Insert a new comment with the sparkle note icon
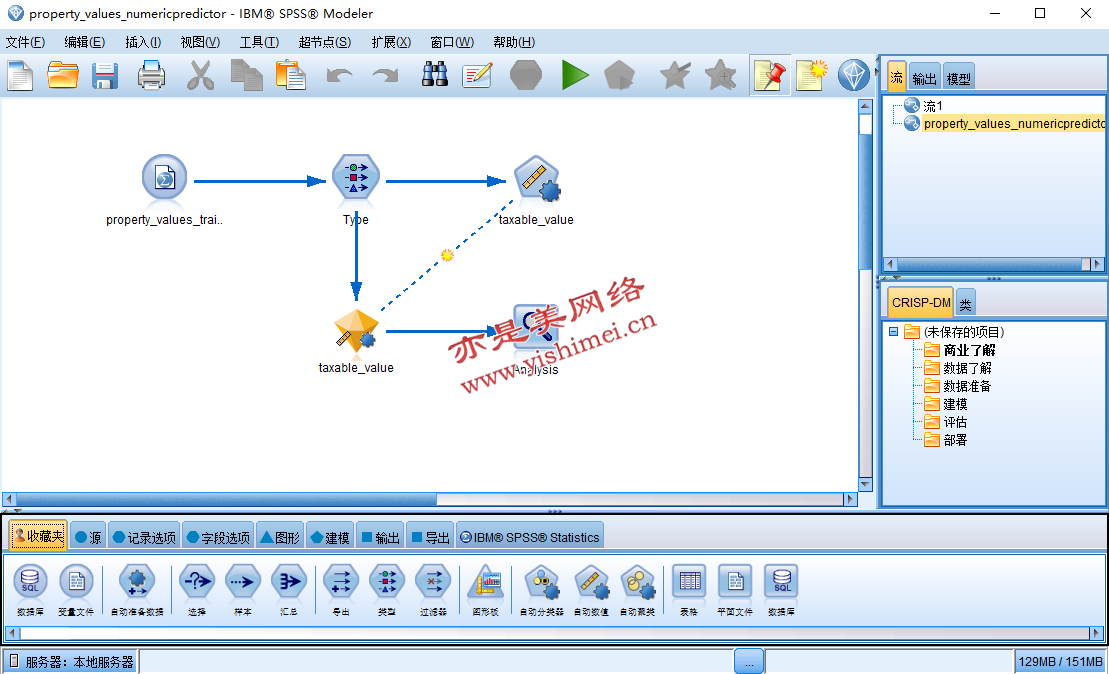Viewport: 1109px width, 674px height. coord(811,75)
